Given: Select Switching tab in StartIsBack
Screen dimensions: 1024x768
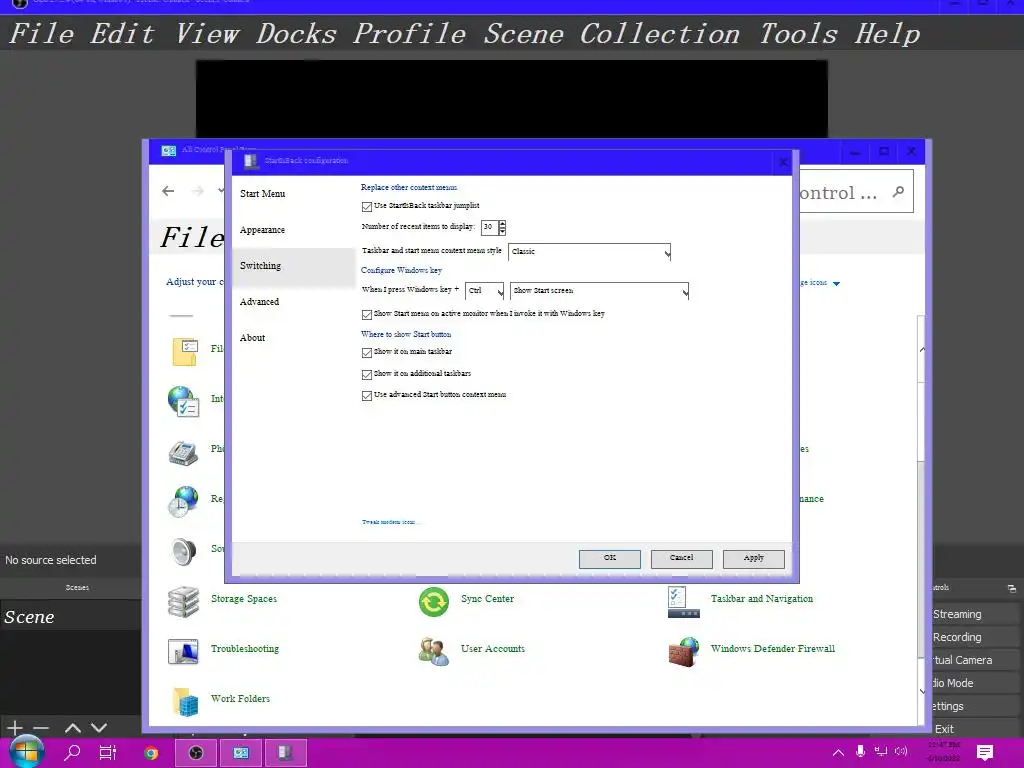Looking at the screenshot, I should tap(294, 266).
